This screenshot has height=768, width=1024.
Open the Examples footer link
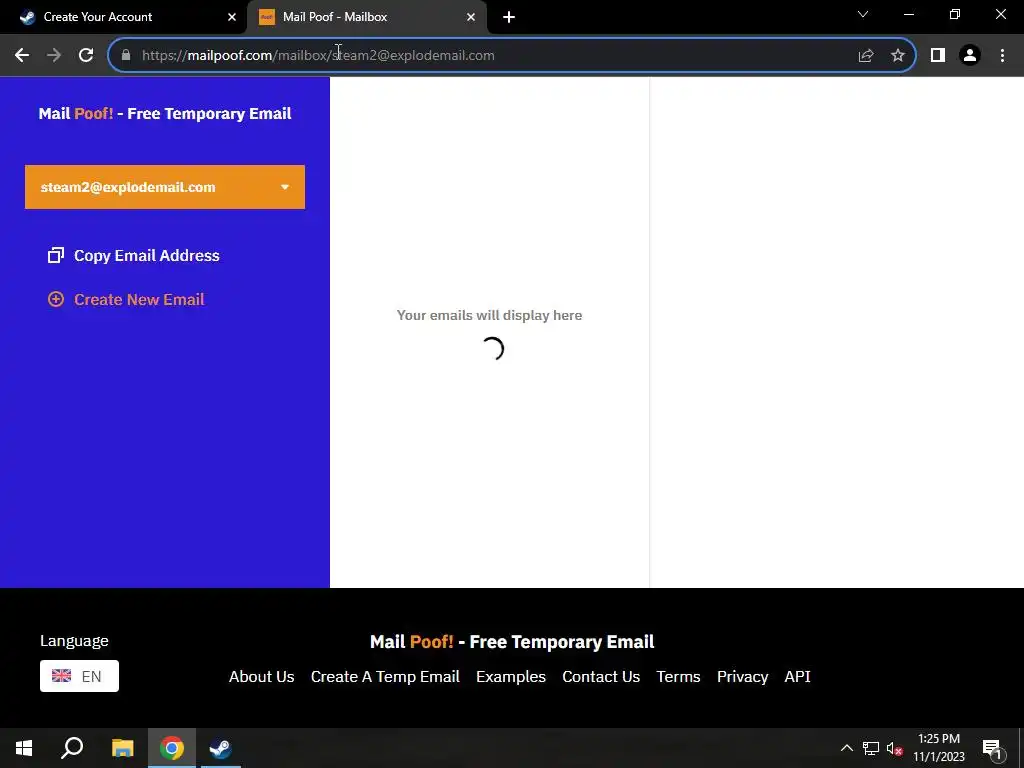[511, 677]
